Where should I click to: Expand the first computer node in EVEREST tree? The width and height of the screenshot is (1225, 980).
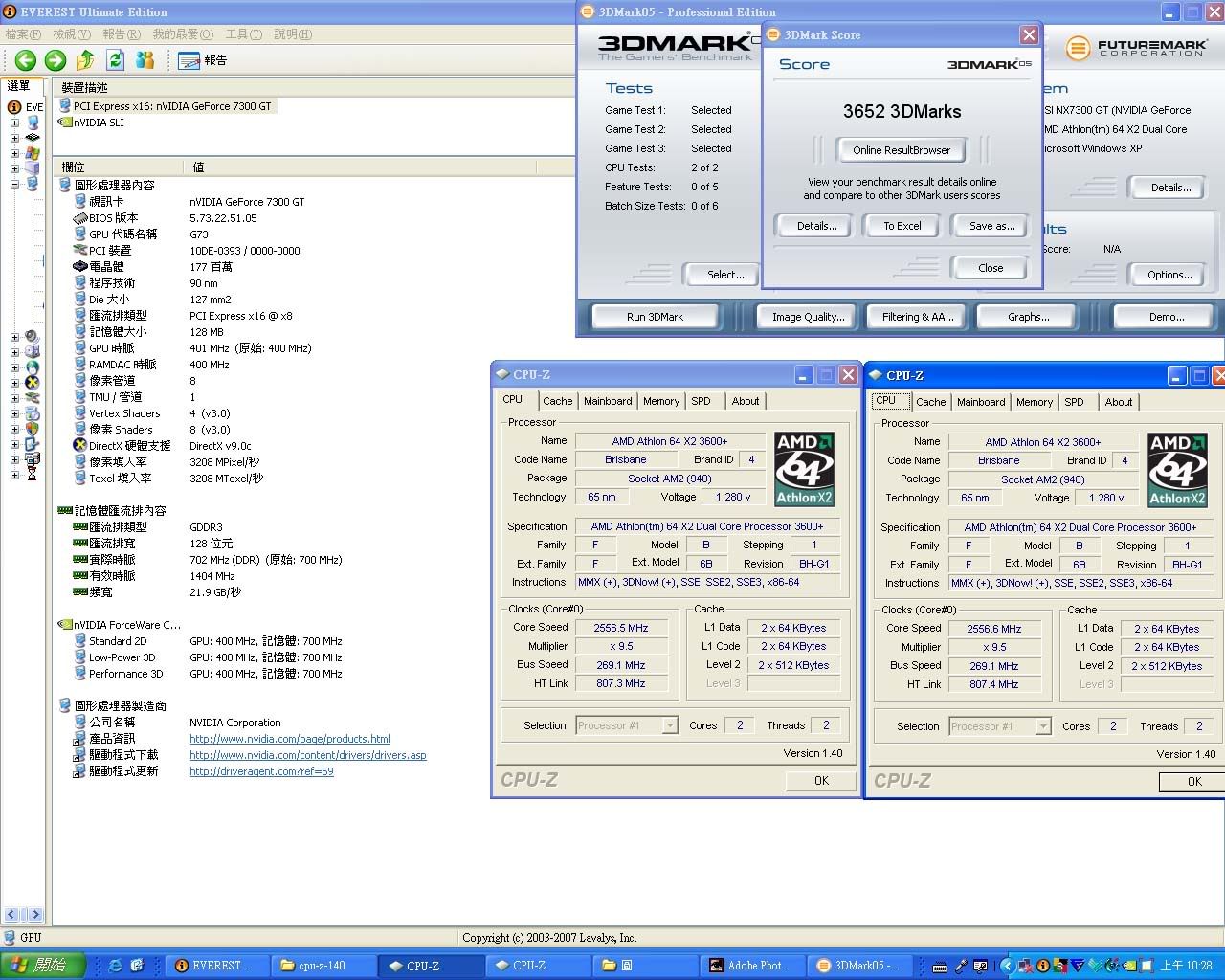pyautogui.click(x=14, y=122)
